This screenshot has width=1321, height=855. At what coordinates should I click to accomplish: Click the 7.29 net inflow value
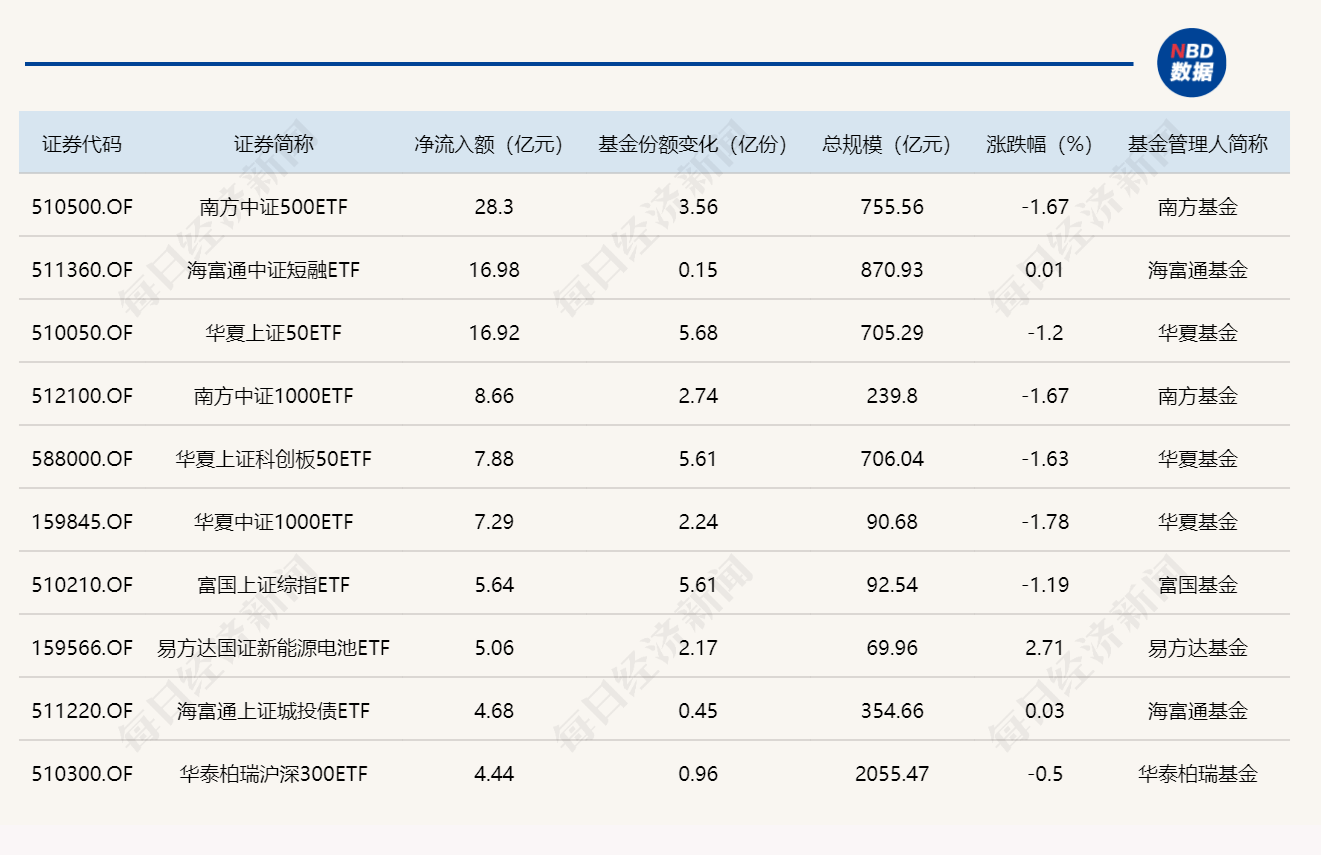click(x=494, y=522)
